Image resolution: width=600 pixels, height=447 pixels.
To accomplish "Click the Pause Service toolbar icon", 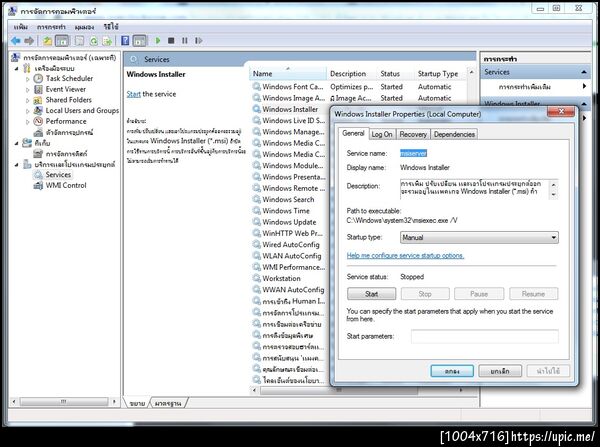I will 185,41.
